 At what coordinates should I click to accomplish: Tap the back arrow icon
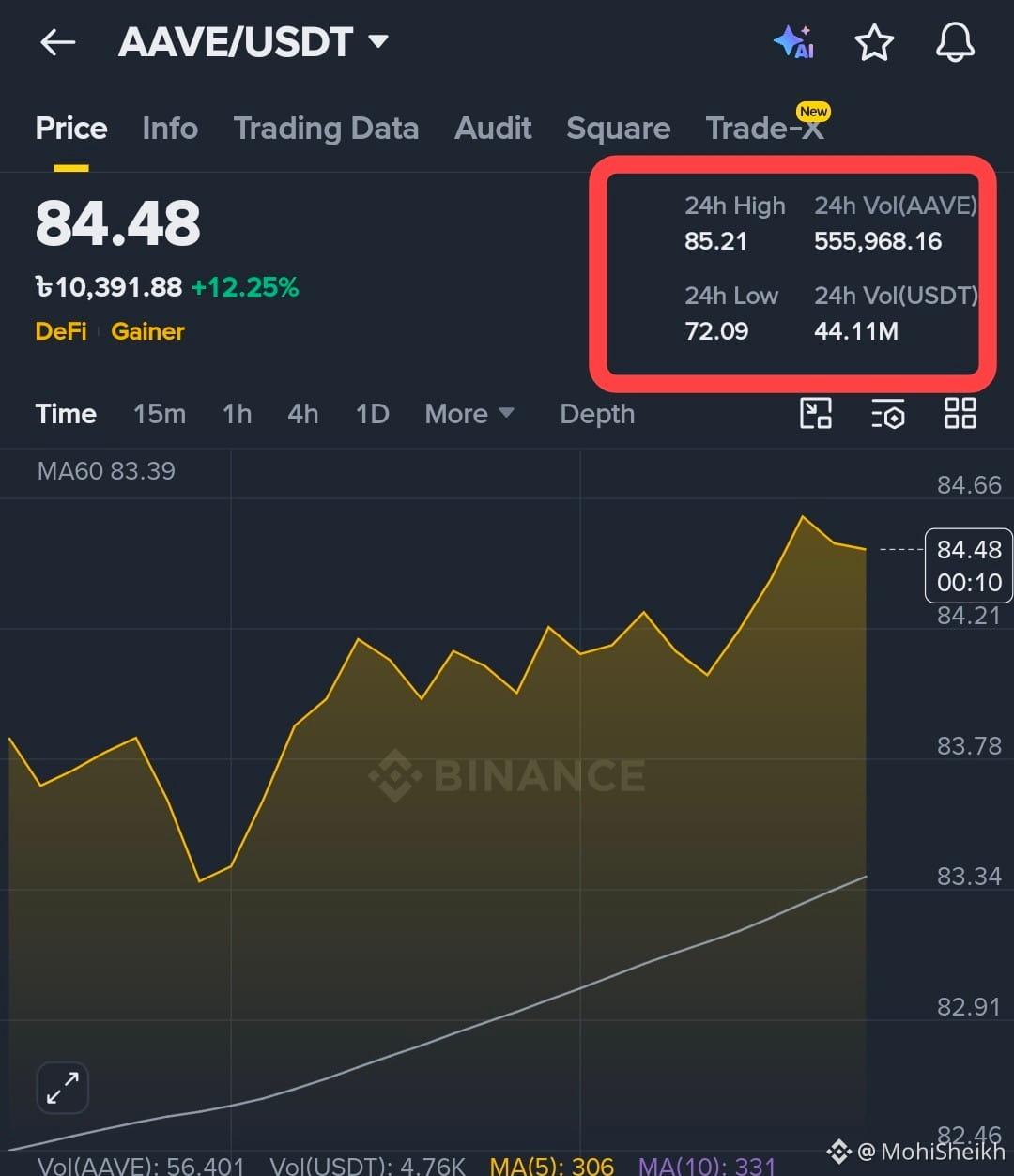57,42
